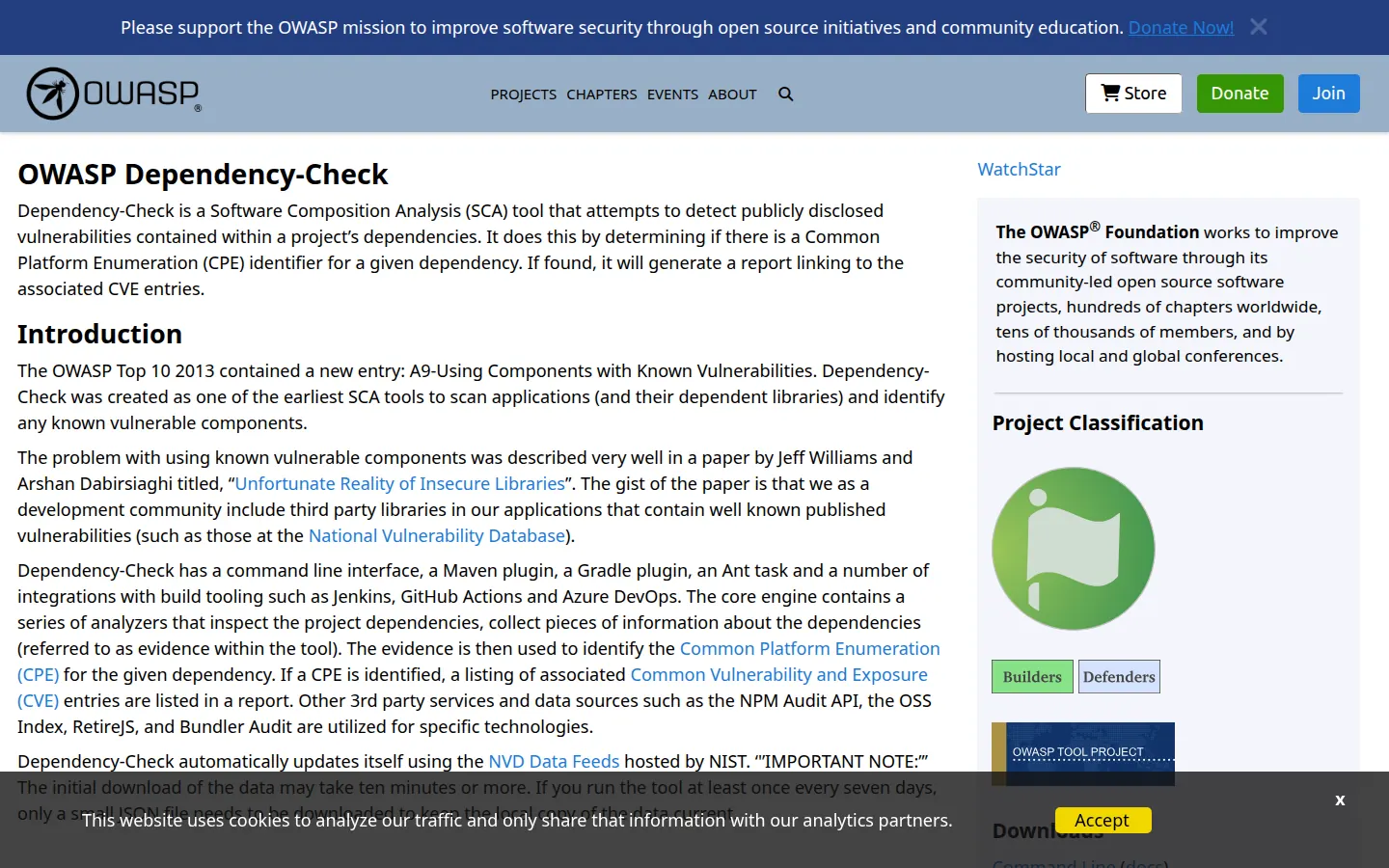1389x868 pixels.
Task: Click the Introduction heading
Action: coord(99,334)
